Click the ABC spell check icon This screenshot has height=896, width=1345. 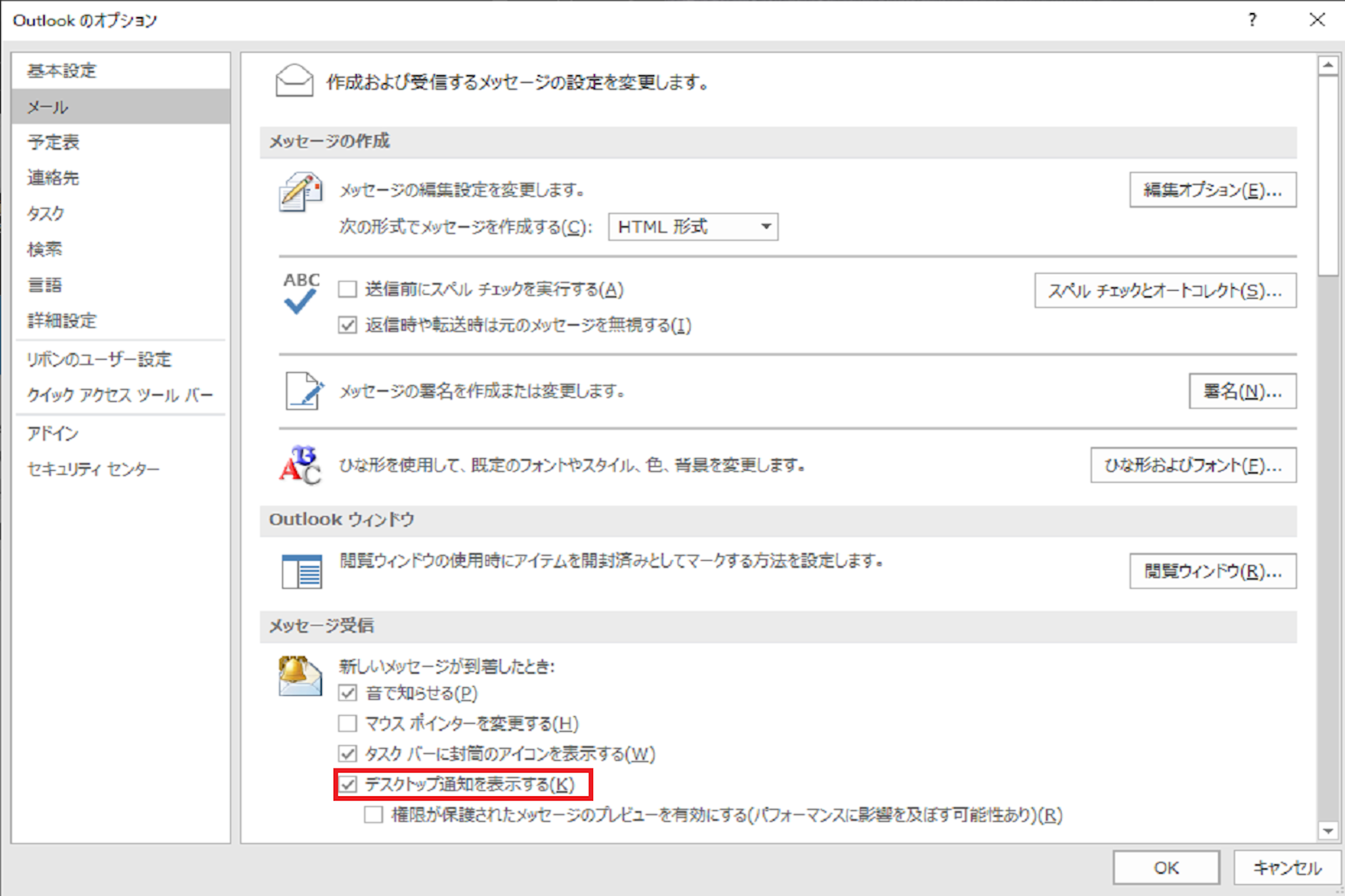tap(301, 293)
